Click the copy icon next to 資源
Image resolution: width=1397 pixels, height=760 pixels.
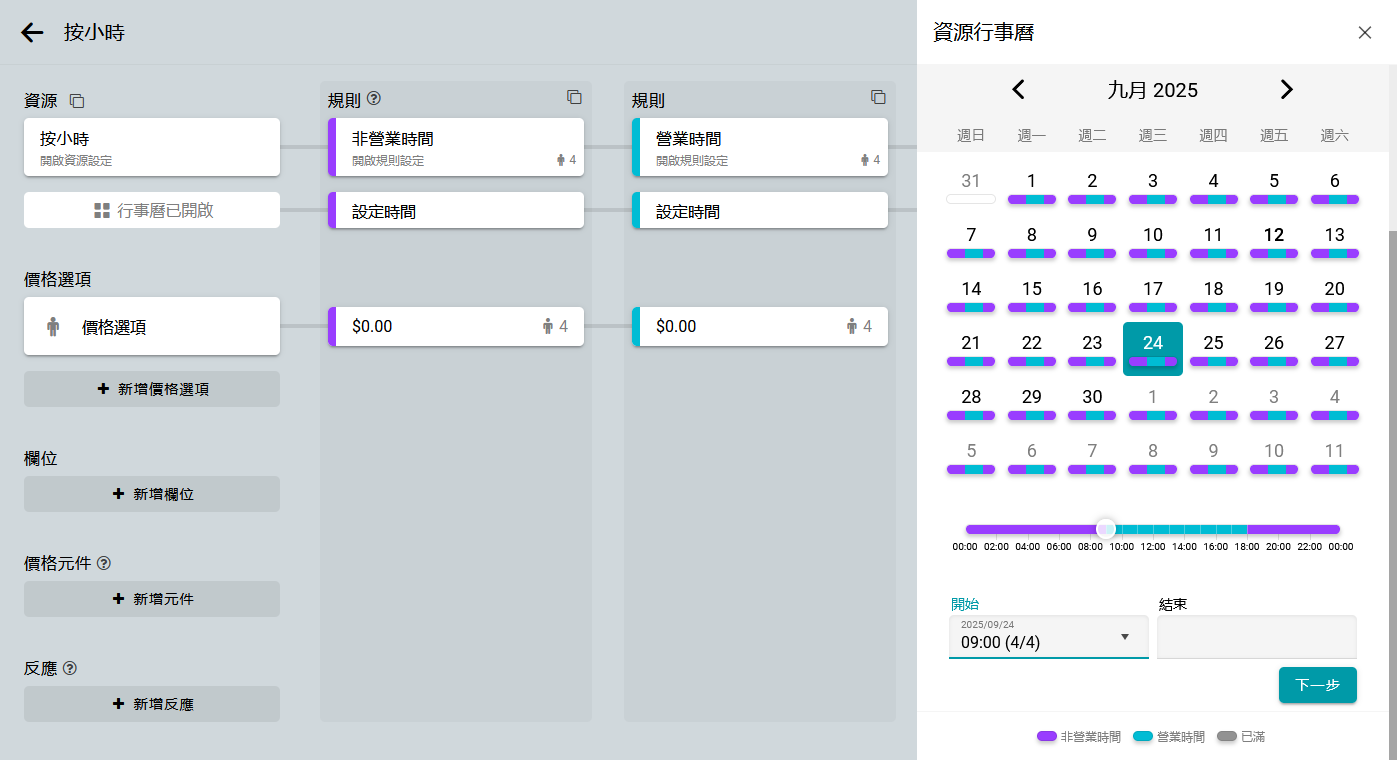[x=77, y=101]
